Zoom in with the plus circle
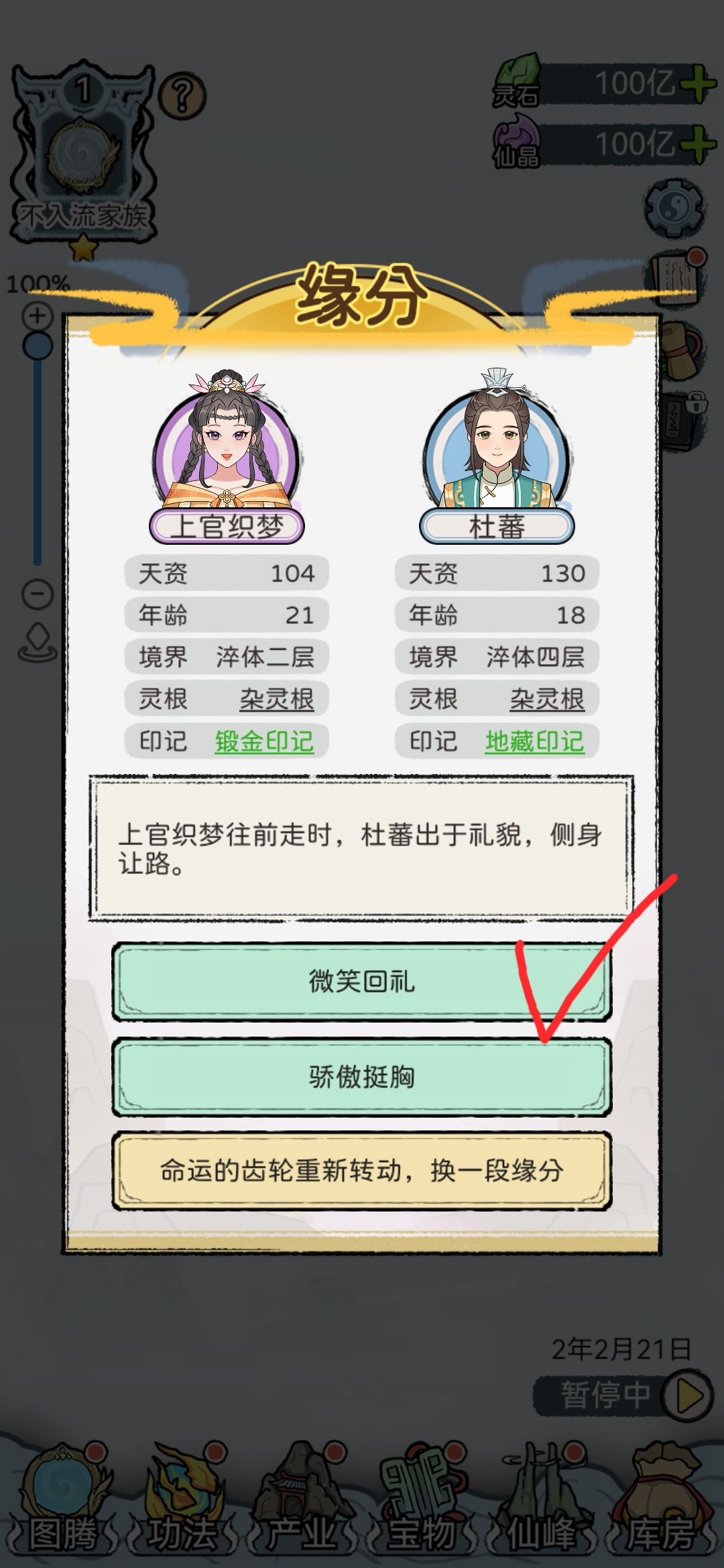Viewport: 724px width, 1568px height. click(x=38, y=316)
